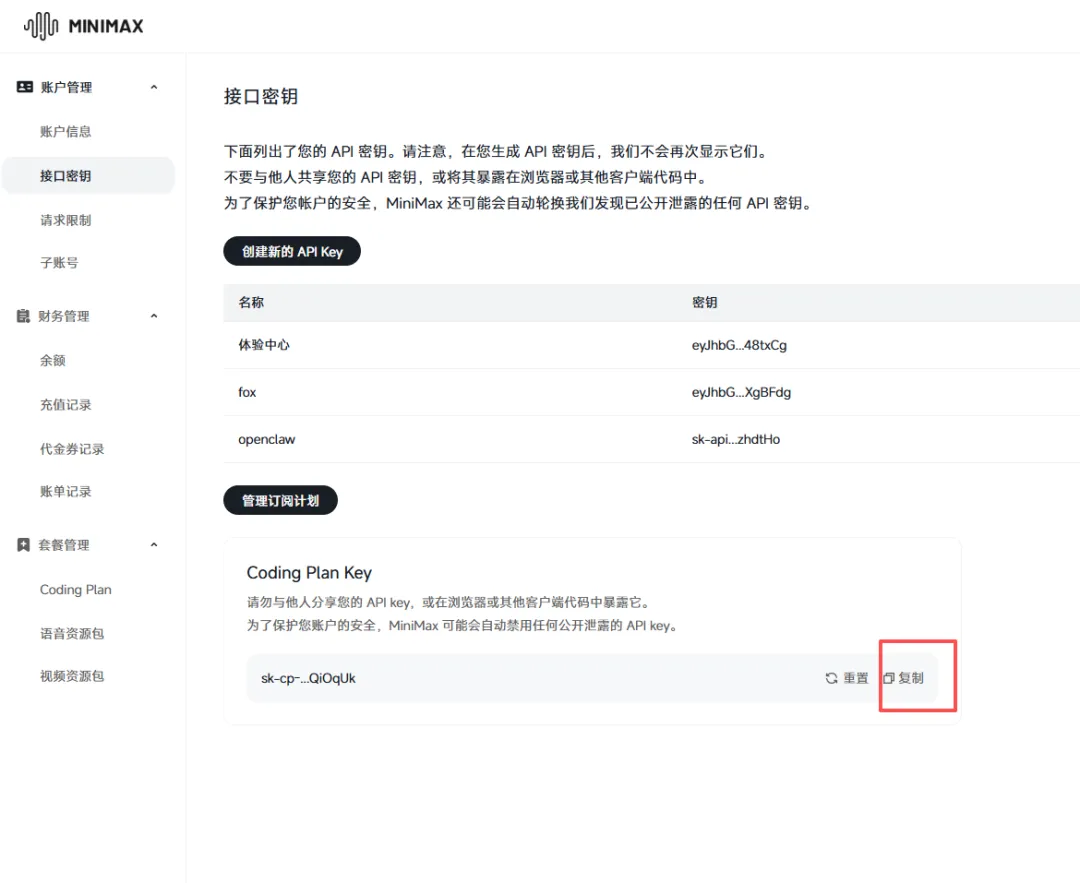Click the 套餐管理 bookmark icon

[x=23, y=545]
